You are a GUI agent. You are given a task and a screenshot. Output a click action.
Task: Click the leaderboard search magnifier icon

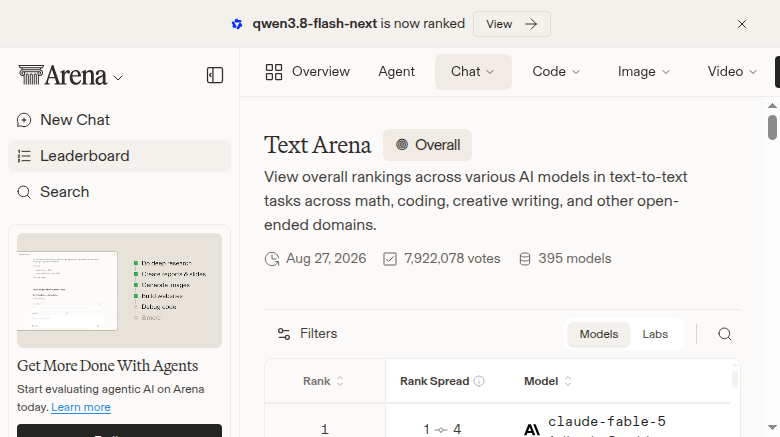click(725, 334)
